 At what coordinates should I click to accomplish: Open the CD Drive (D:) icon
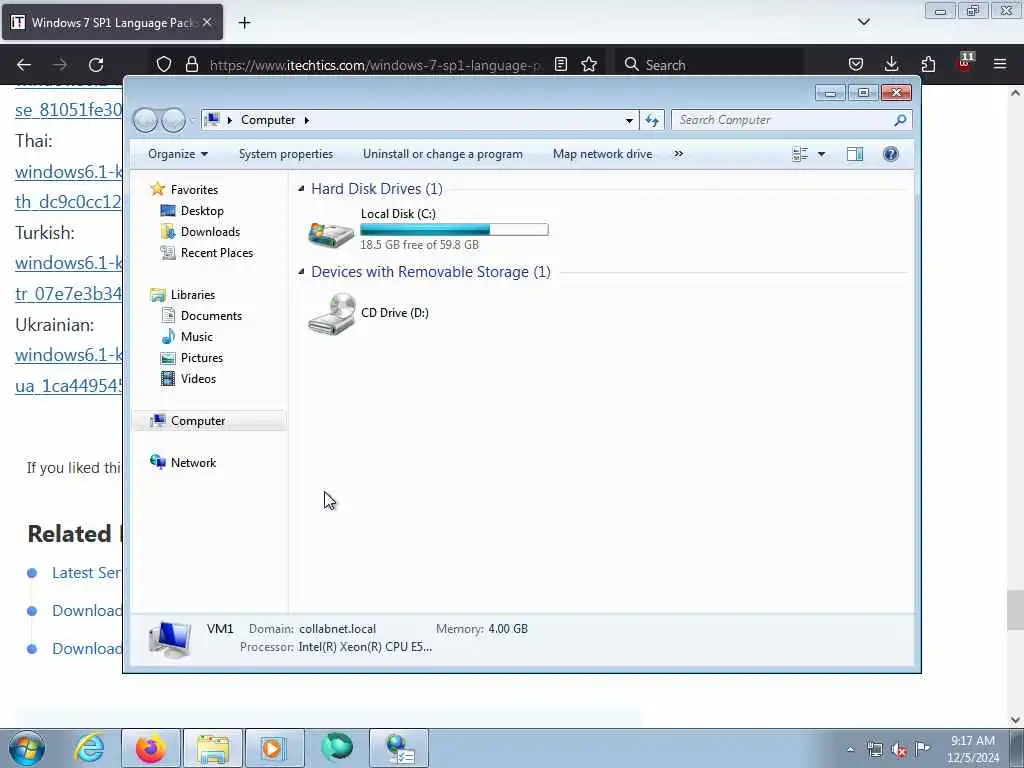pos(332,313)
